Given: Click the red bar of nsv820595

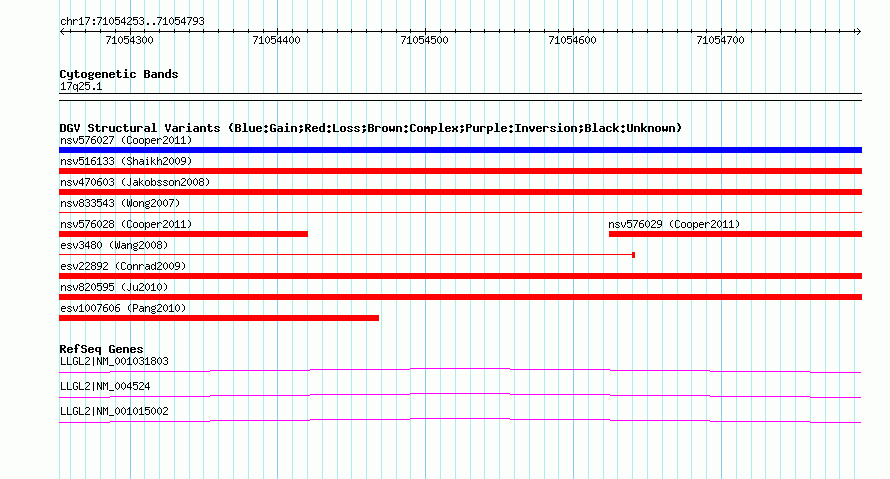Looking at the screenshot, I should tap(460, 297).
